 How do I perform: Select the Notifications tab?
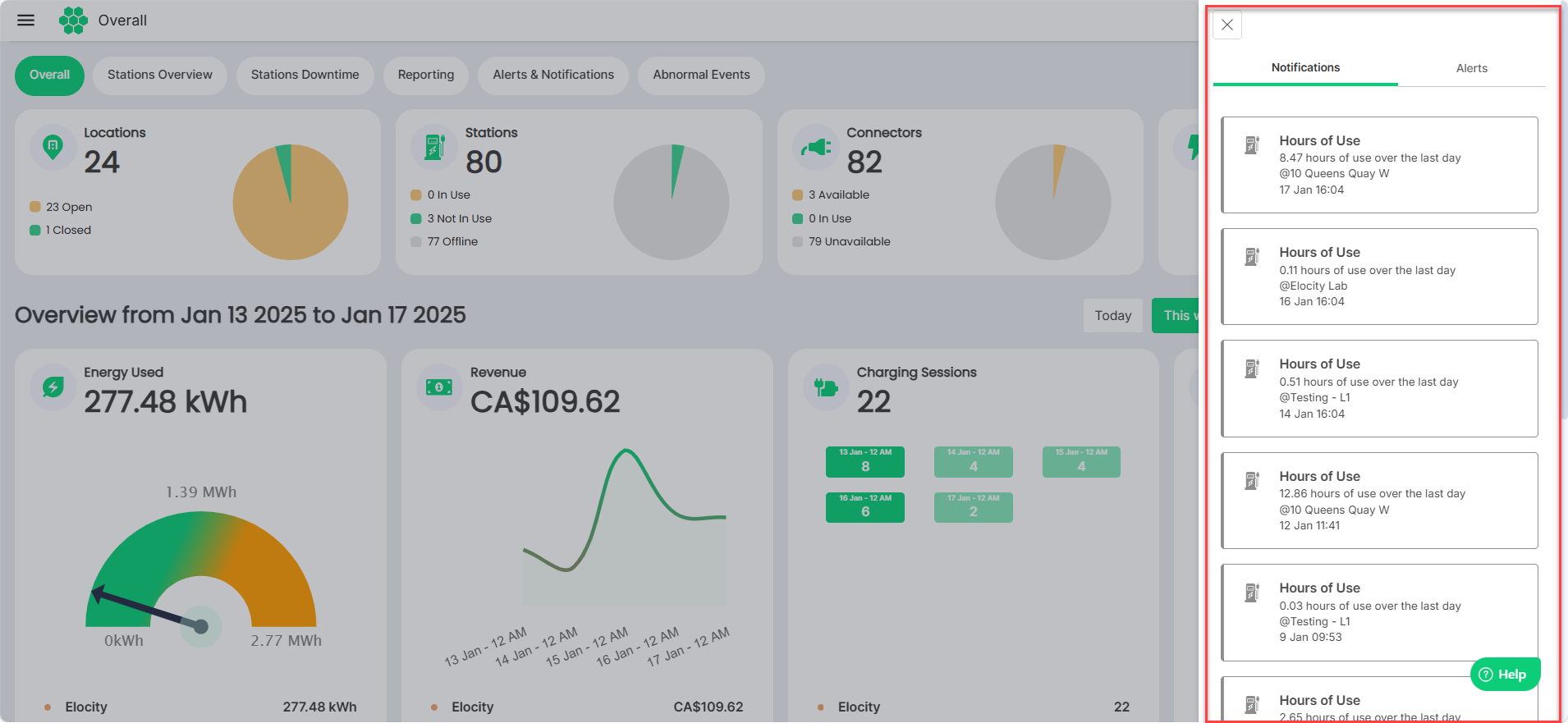pyautogui.click(x=1305, y=68)
